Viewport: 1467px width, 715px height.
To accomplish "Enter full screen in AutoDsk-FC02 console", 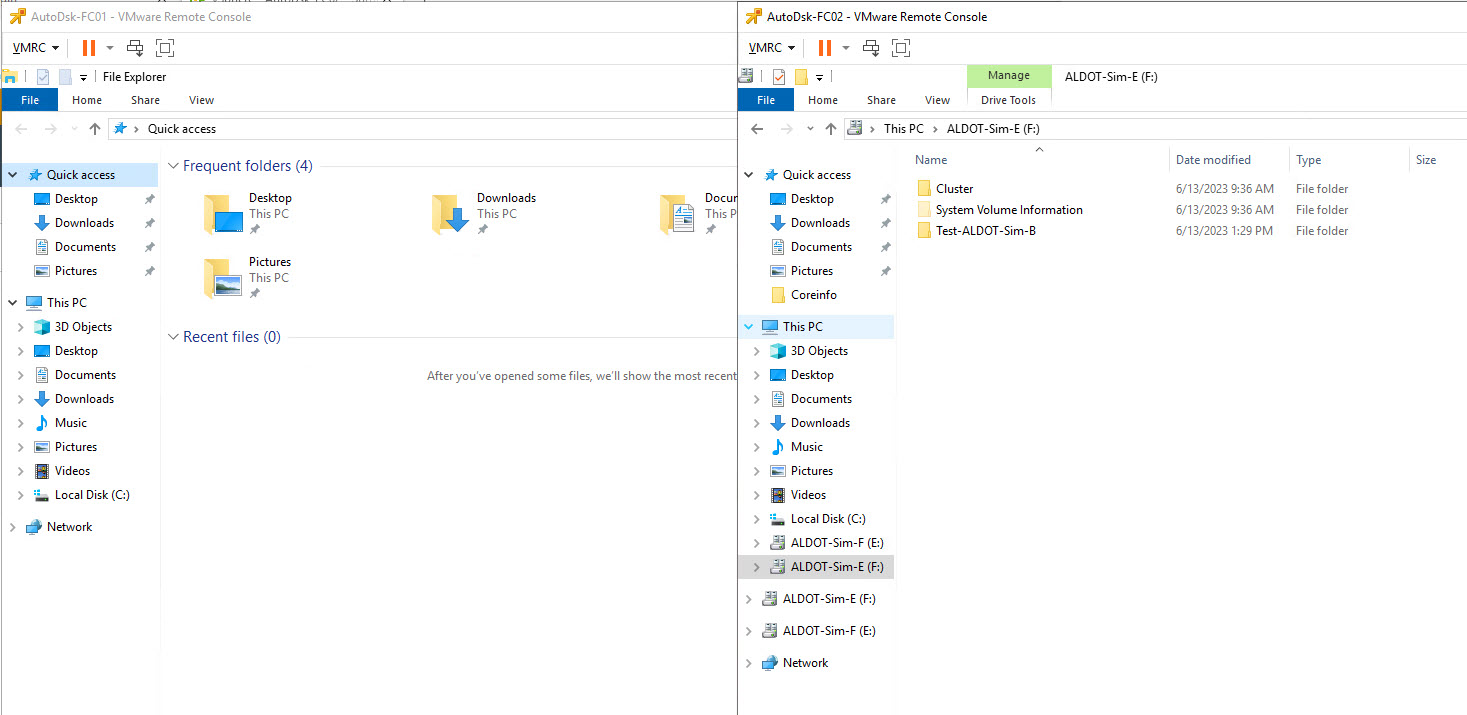I will tap(901, 47).
